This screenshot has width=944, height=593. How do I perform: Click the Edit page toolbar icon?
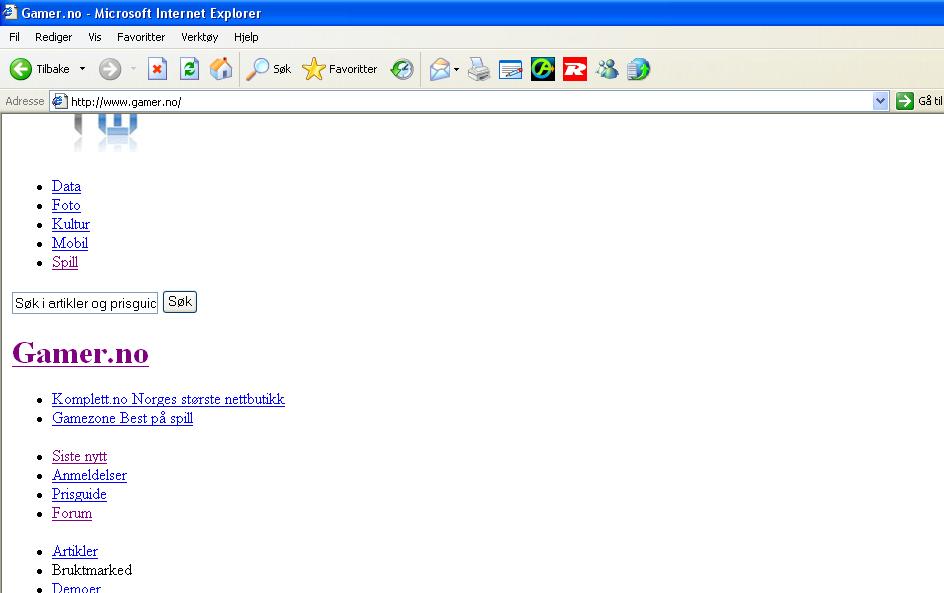[x=511, y=69]
